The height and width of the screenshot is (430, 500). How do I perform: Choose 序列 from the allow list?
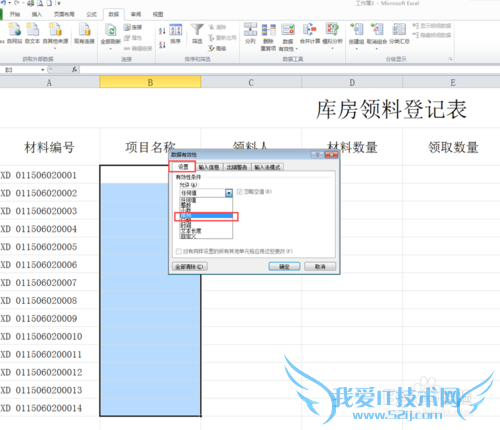tap(206, 216)
